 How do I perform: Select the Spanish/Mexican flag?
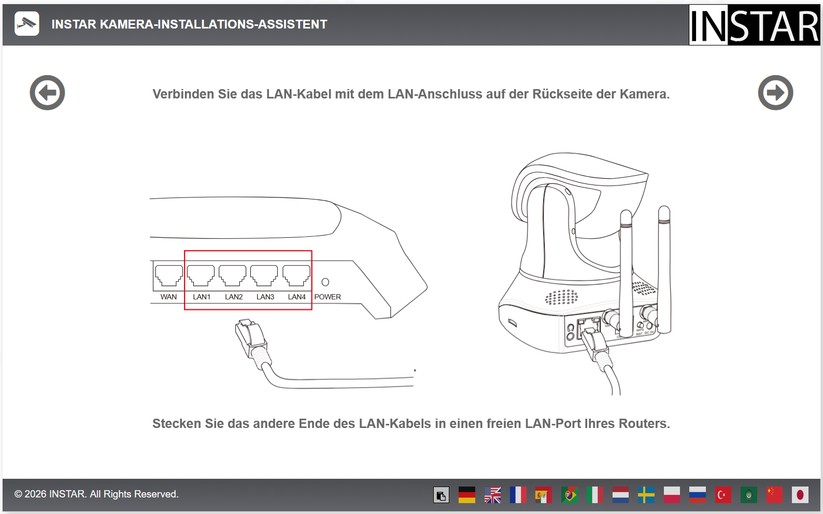[x=544, y=495]
